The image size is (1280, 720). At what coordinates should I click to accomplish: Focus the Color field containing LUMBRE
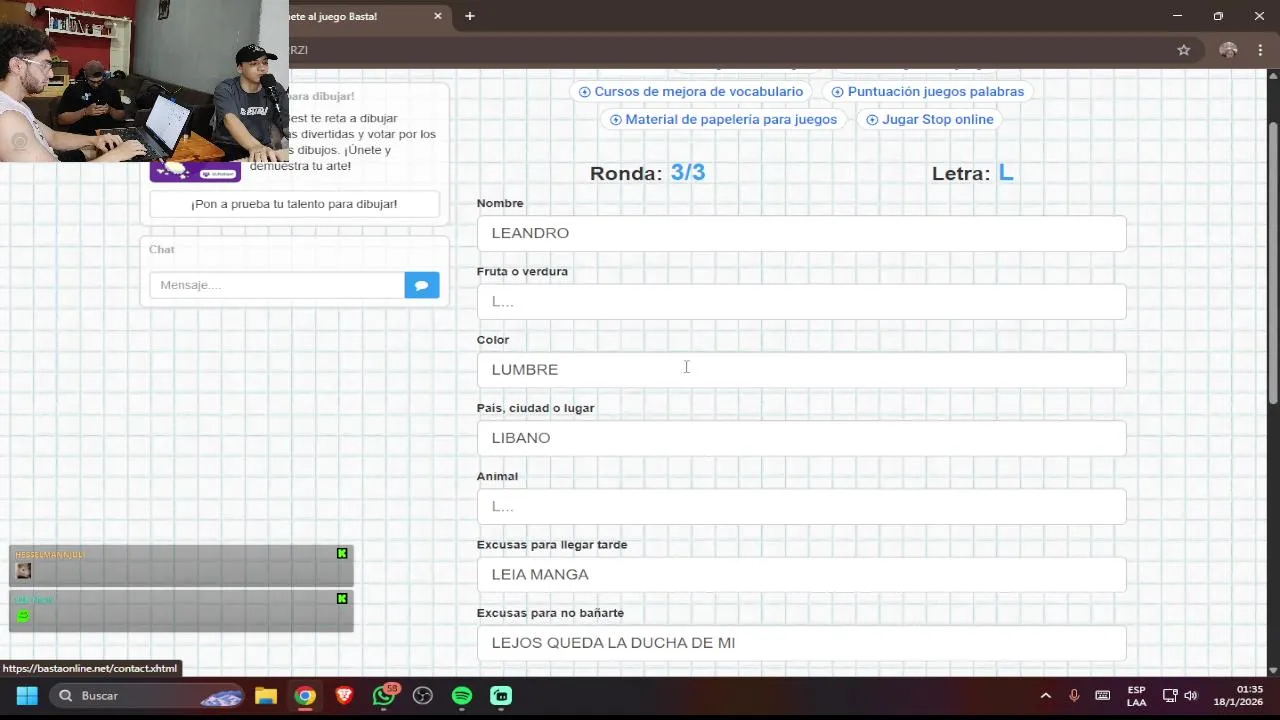(801, 370)
